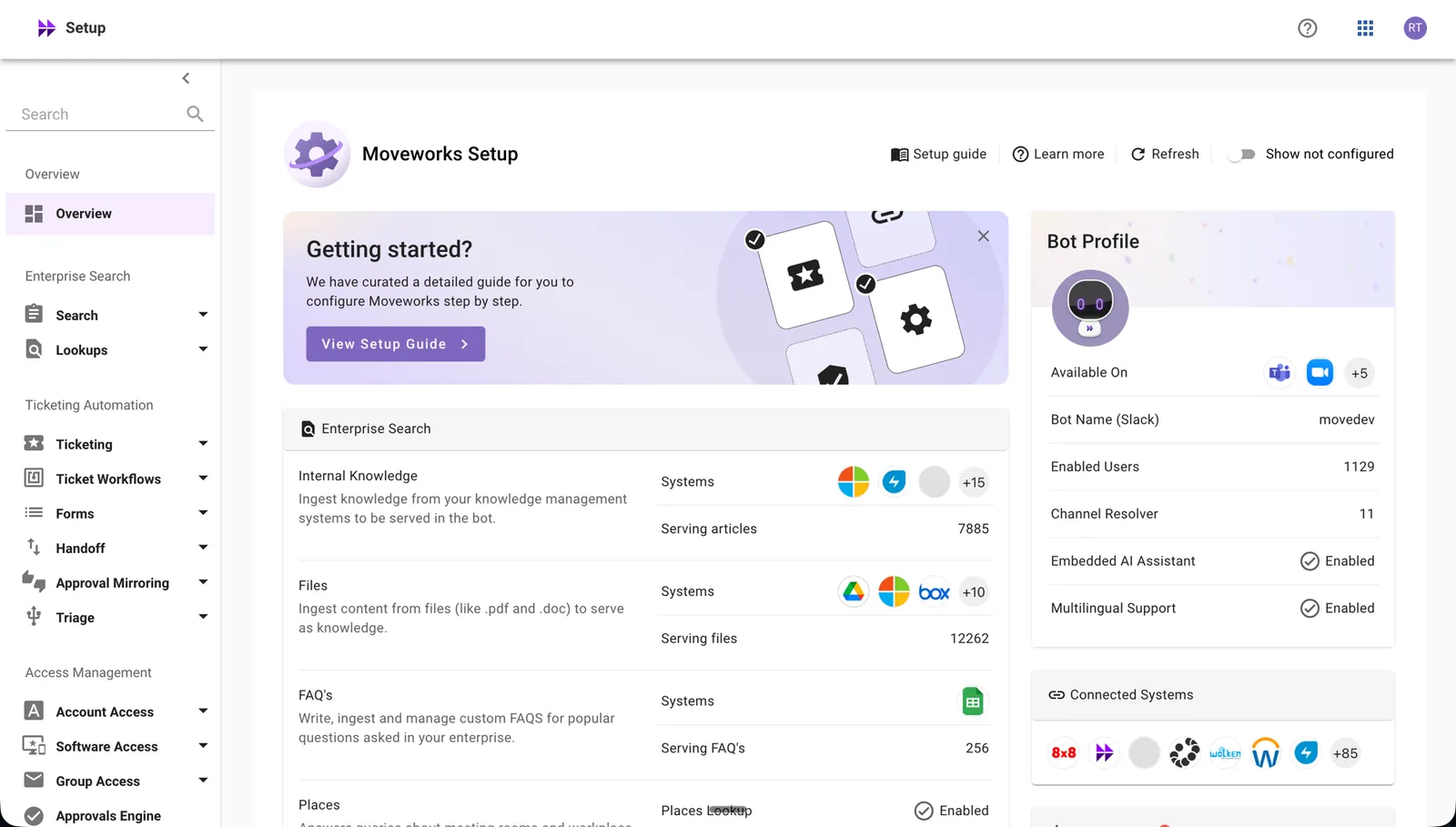
Task: Click the +15 Internal Knowledge systems badge
Action: (974, 482)
